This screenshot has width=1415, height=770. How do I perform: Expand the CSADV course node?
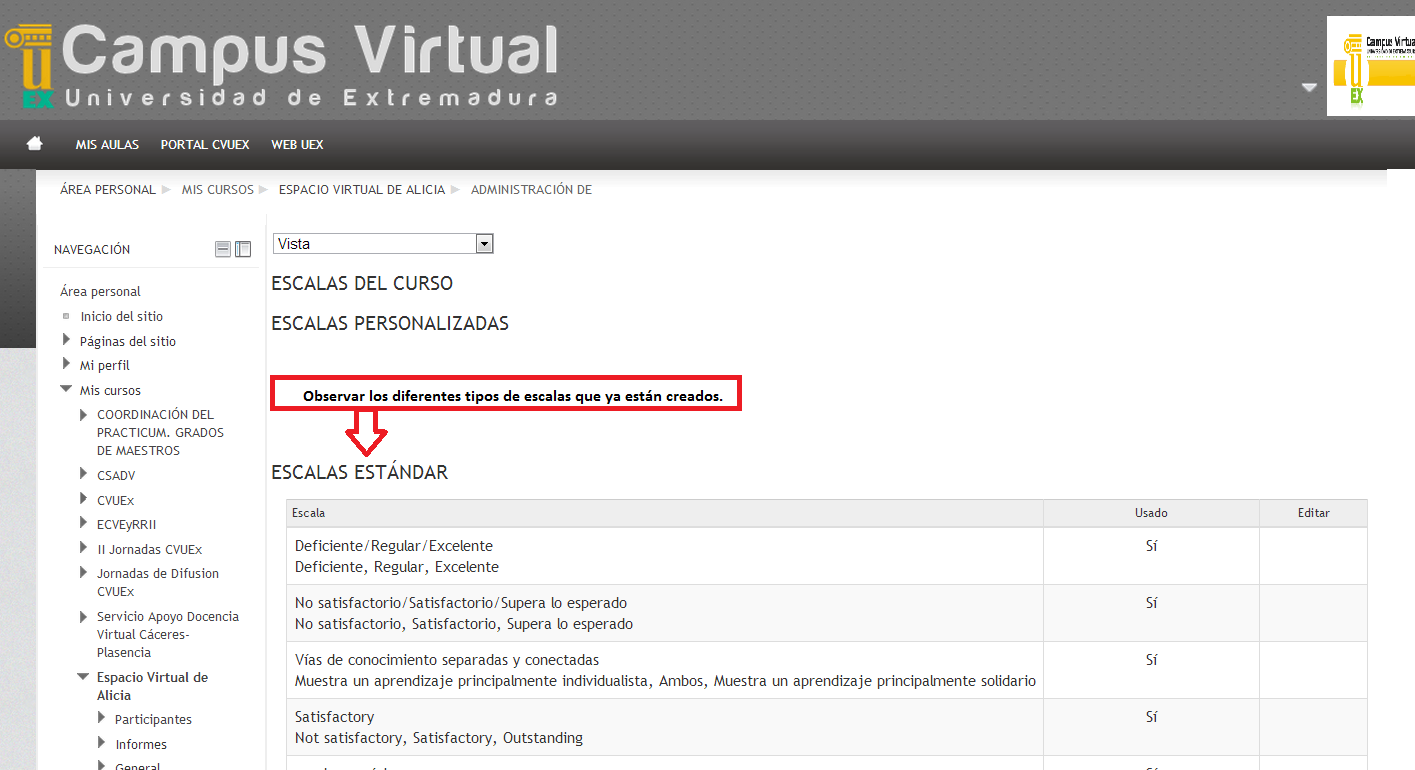pos(84,475)
